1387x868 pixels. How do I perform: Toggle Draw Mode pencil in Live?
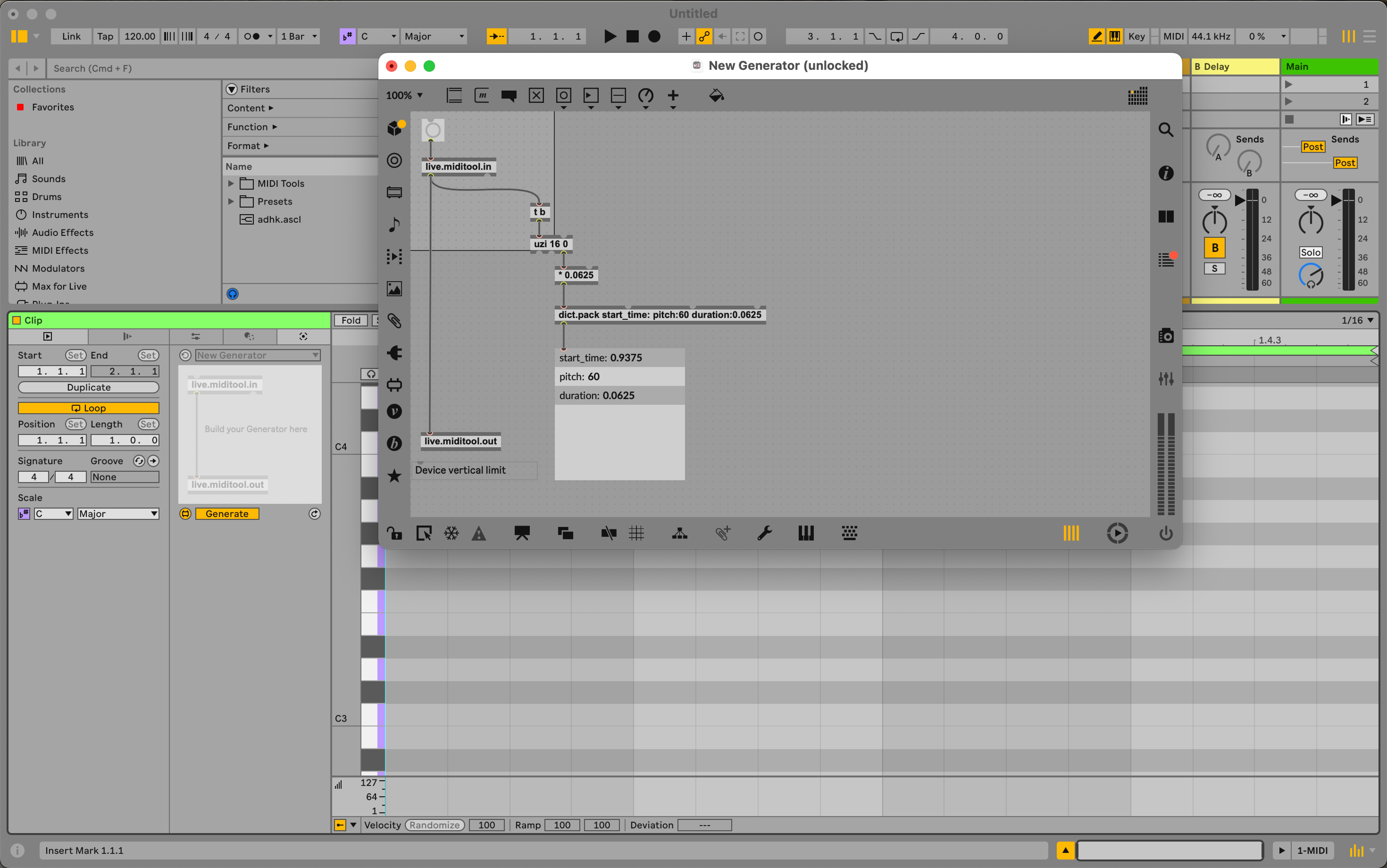click(1097, 36)
